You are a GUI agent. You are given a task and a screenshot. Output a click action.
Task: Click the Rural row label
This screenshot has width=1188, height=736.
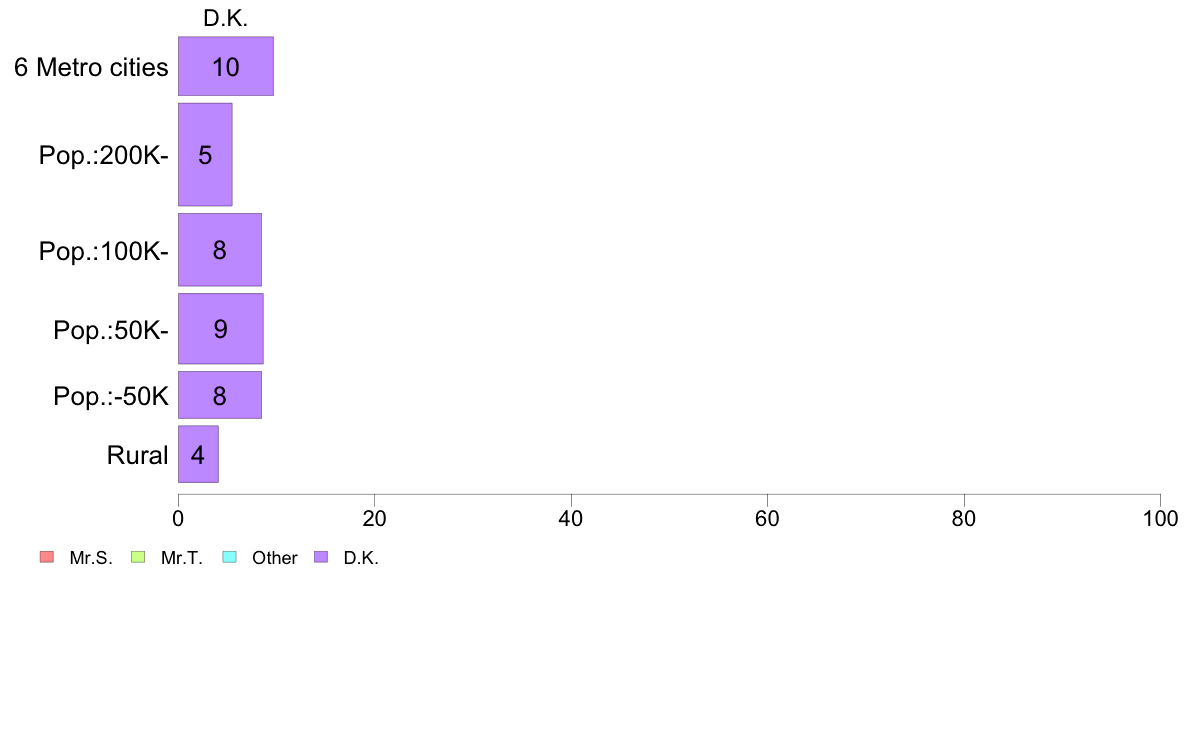[x=137, y=455]
